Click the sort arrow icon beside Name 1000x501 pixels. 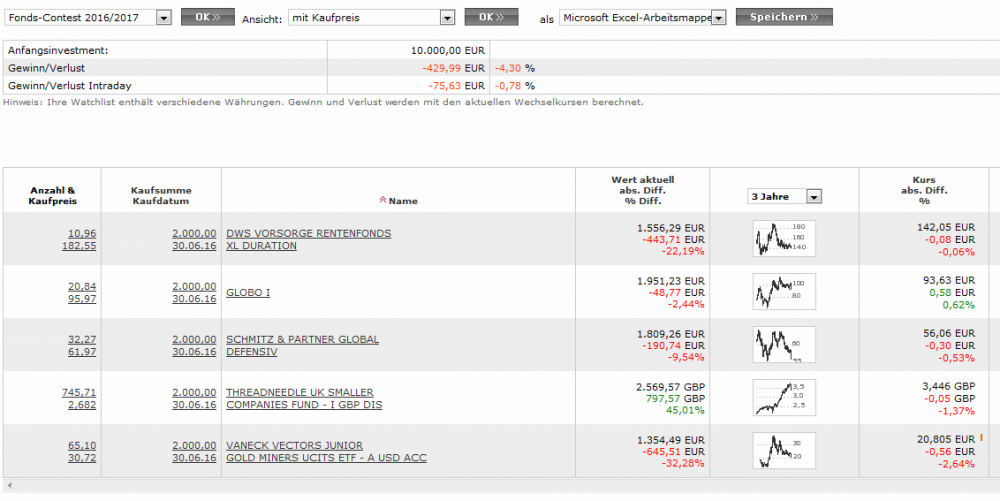click(x=382, y=201)
